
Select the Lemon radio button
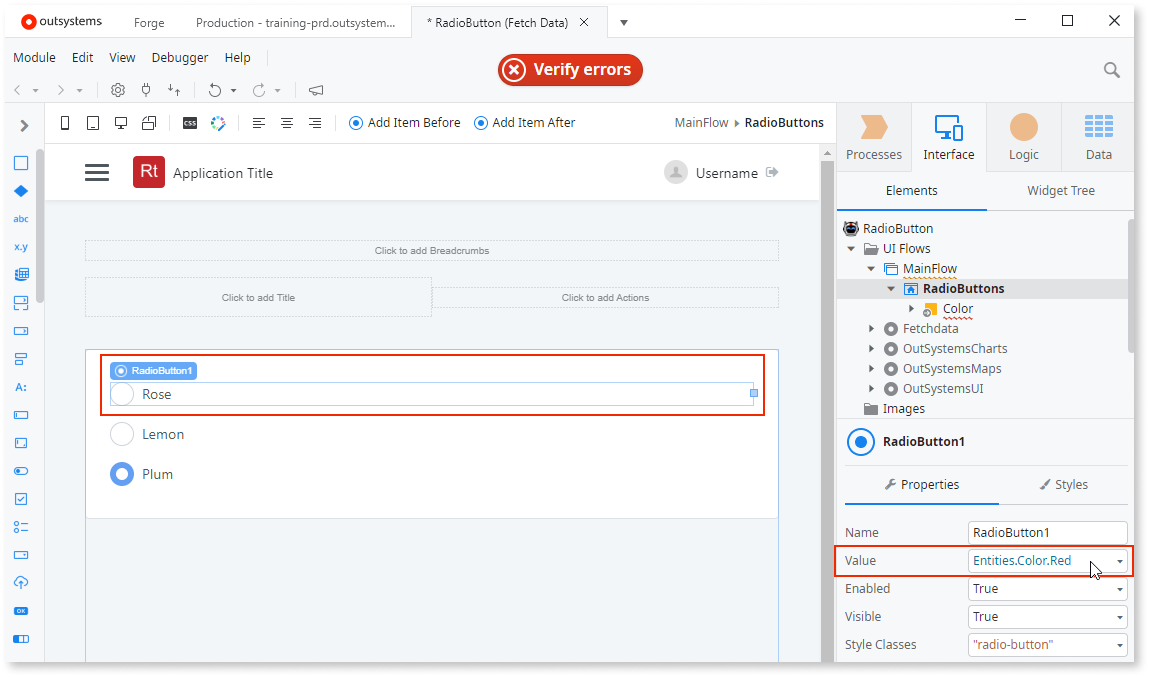click(x=121, y=434)
